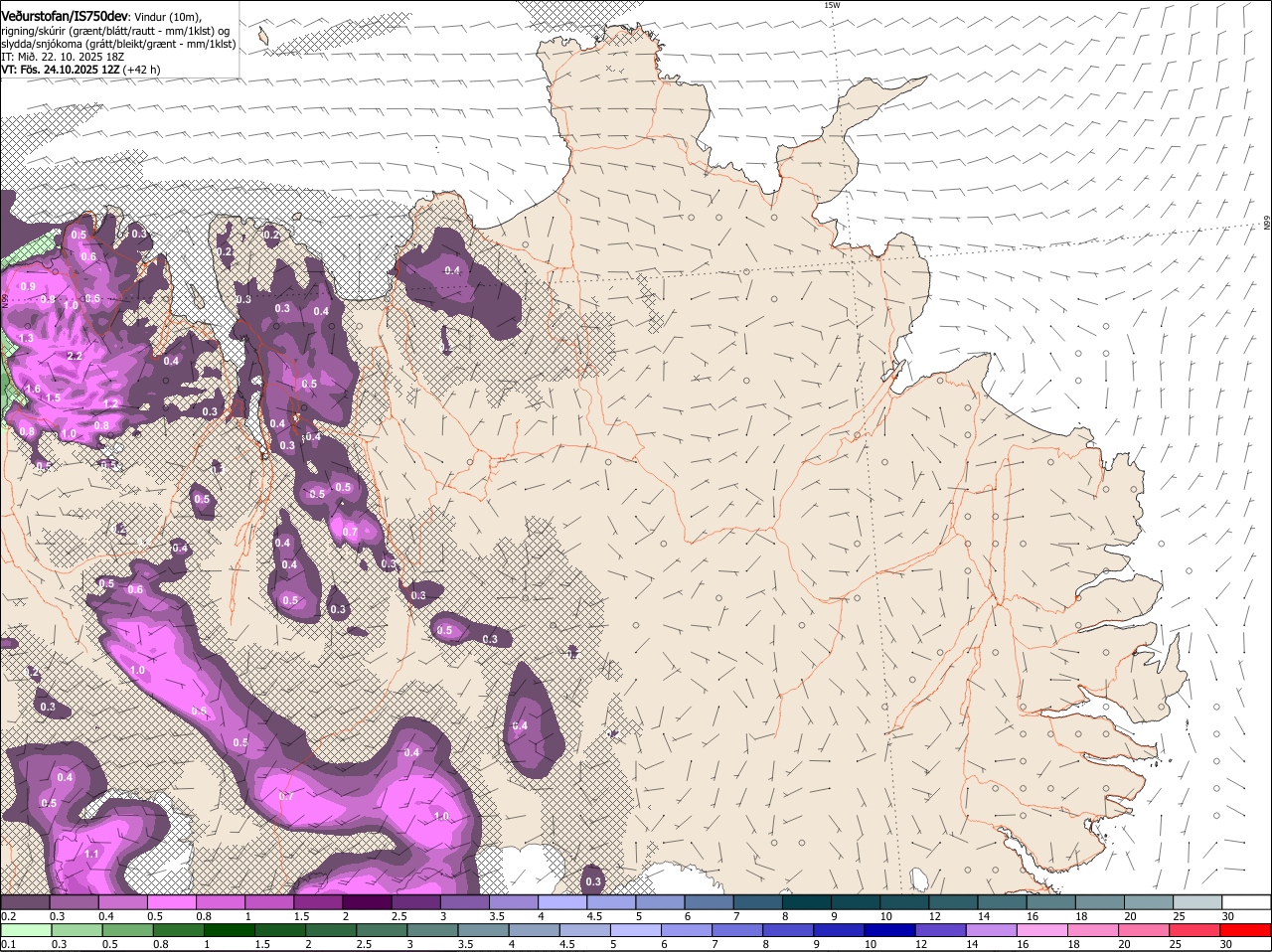Click the 1.3 precipitation value on map
Screen dimensions: 1272x952
click(x=26, y=339)
